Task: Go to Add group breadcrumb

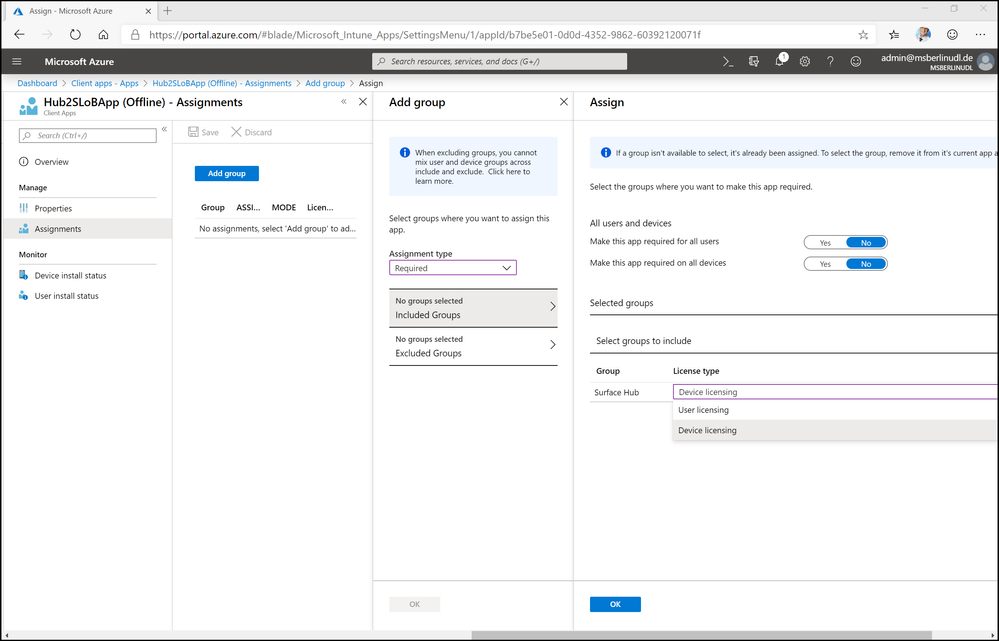Action: click(325, 83)
